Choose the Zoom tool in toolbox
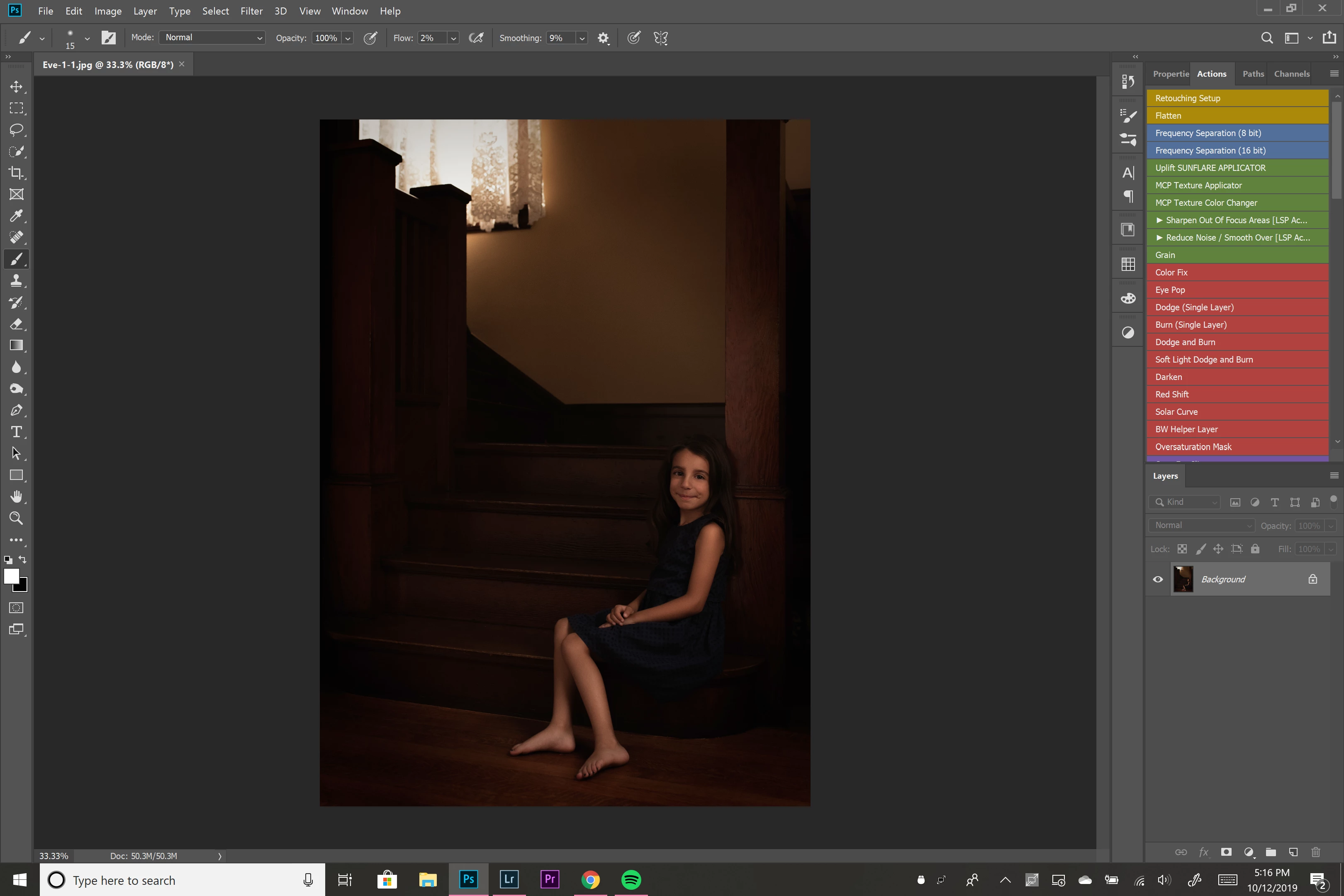This screenshot has width=1344, height=896. [16, 518]
